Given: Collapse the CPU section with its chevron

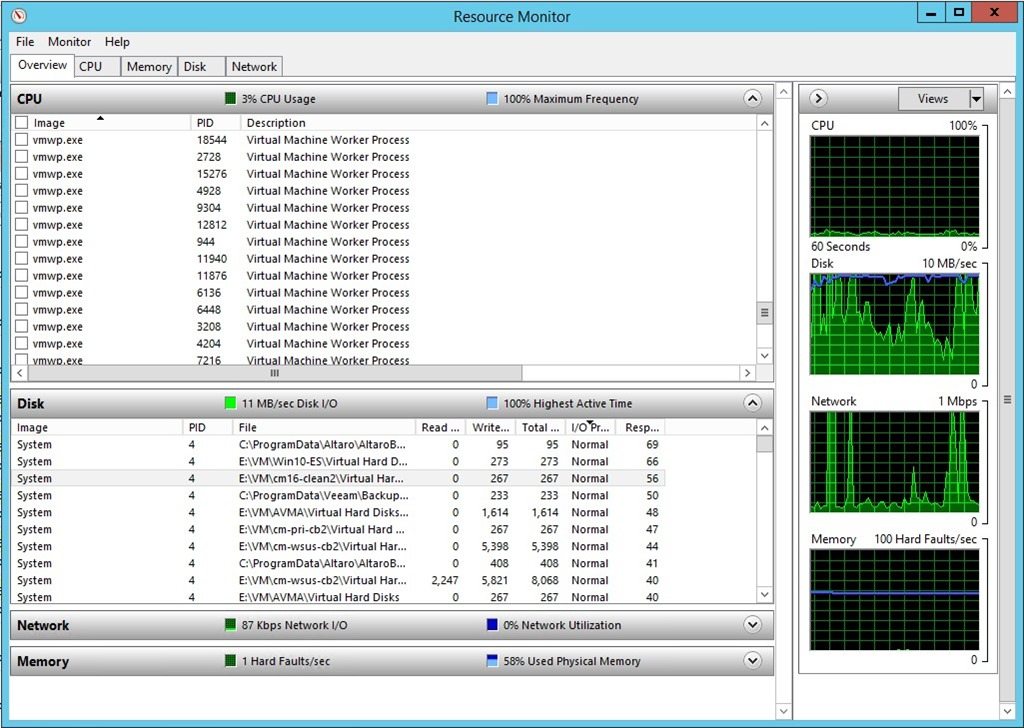Looking at the screenshot, I should pyautogui.click(x=752, y=99).
